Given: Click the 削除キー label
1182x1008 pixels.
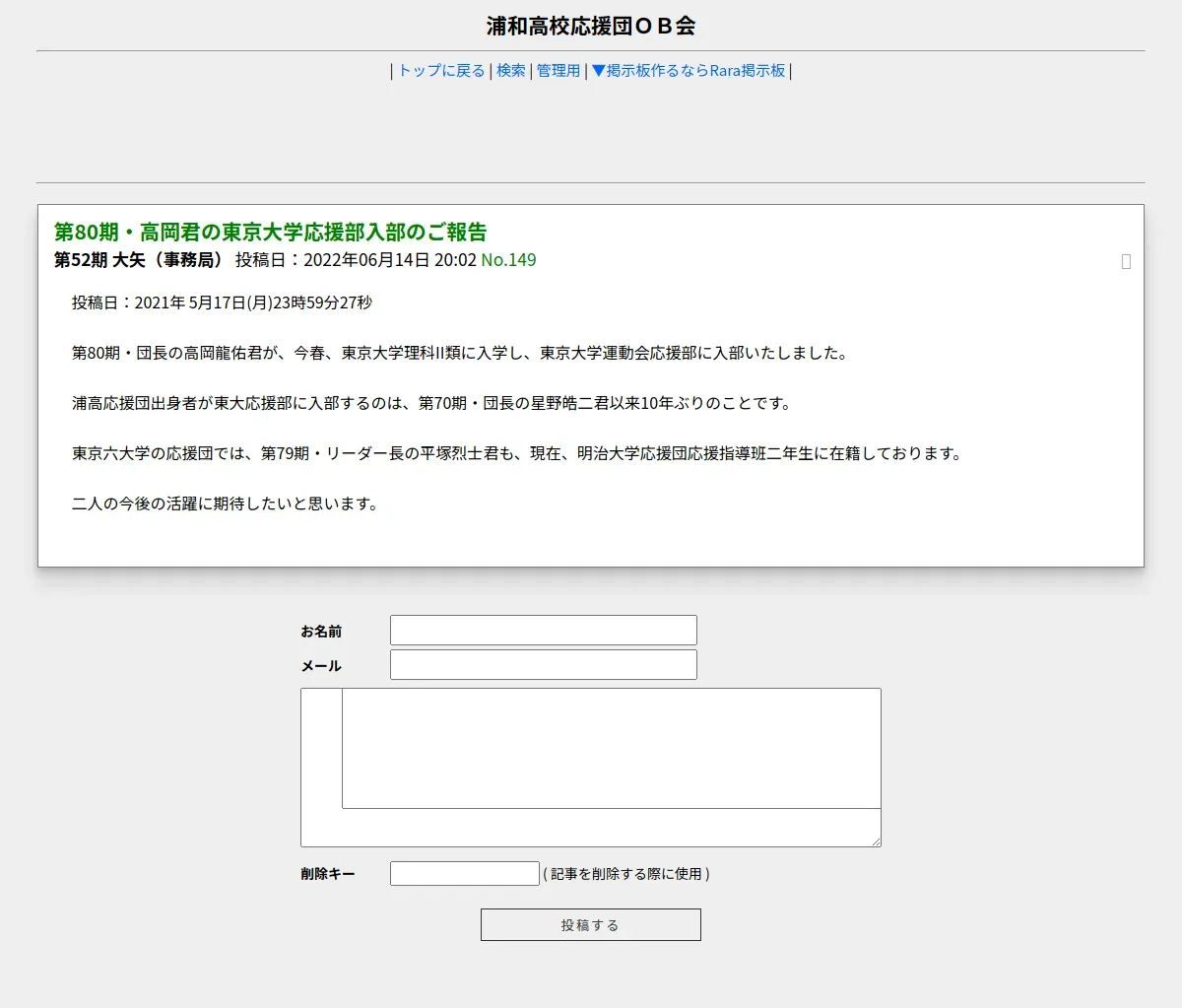Looking at the screenshot, I should (328, 874).
